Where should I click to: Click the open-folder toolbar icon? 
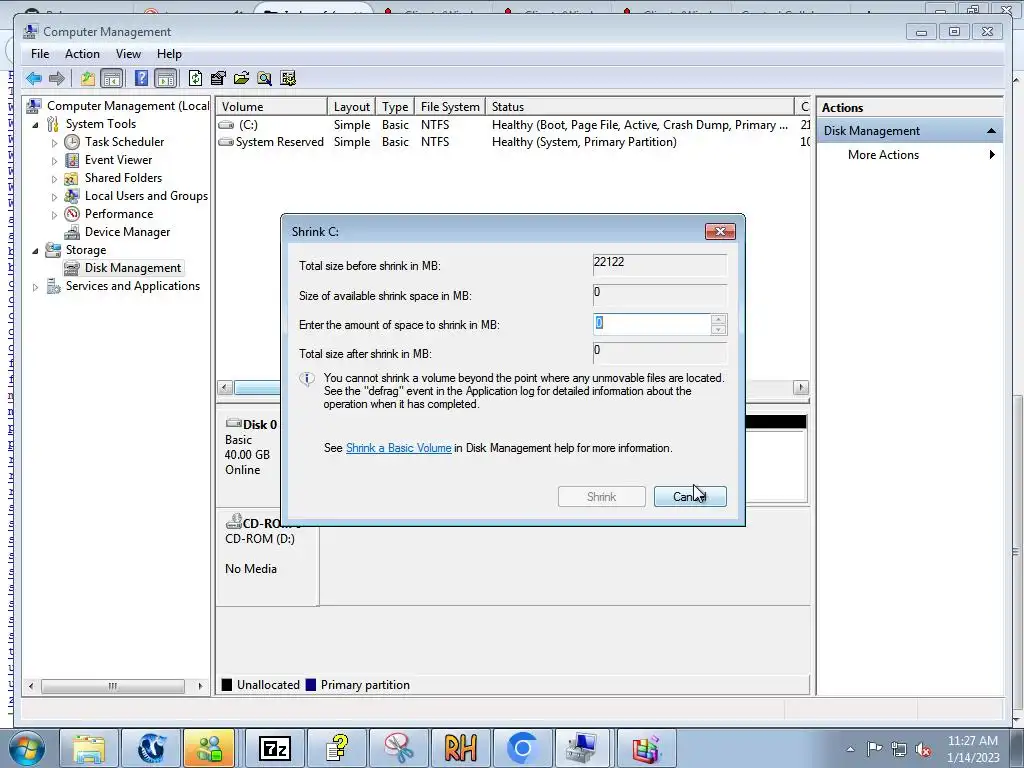pyautogui.click(x=242, y=78)
